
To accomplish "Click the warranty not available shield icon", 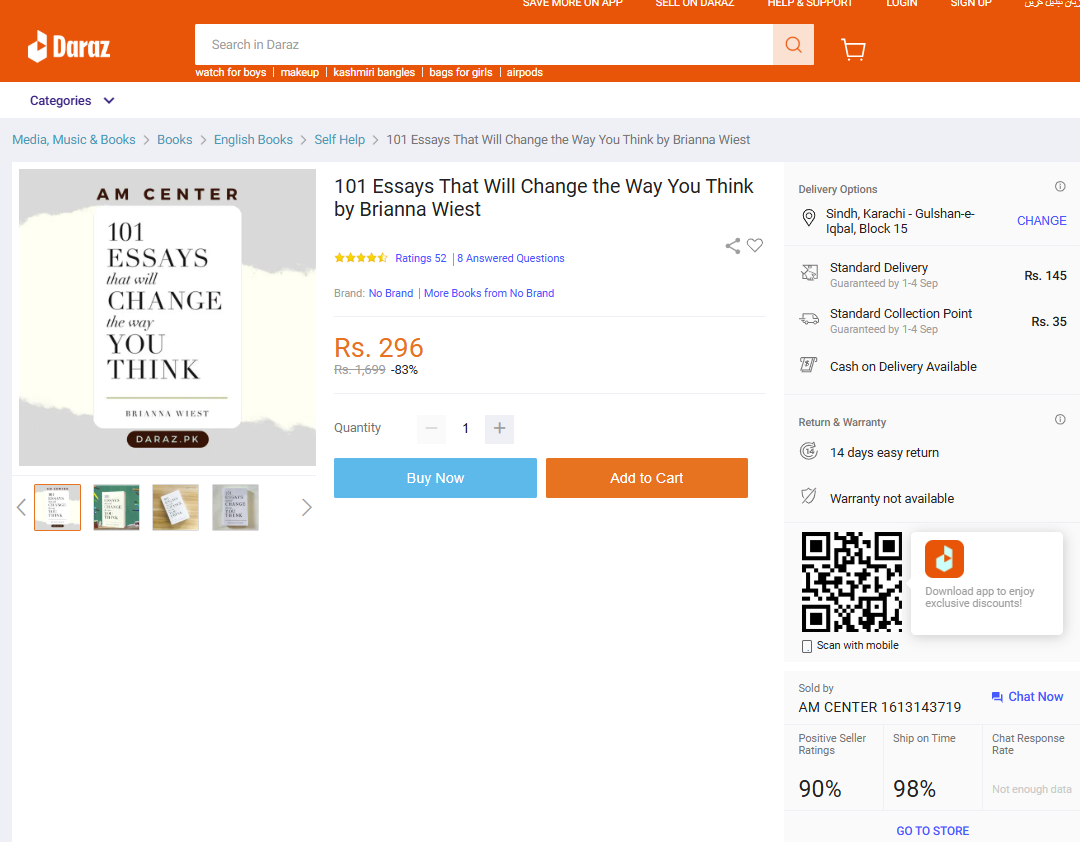I will coord(809,496).
